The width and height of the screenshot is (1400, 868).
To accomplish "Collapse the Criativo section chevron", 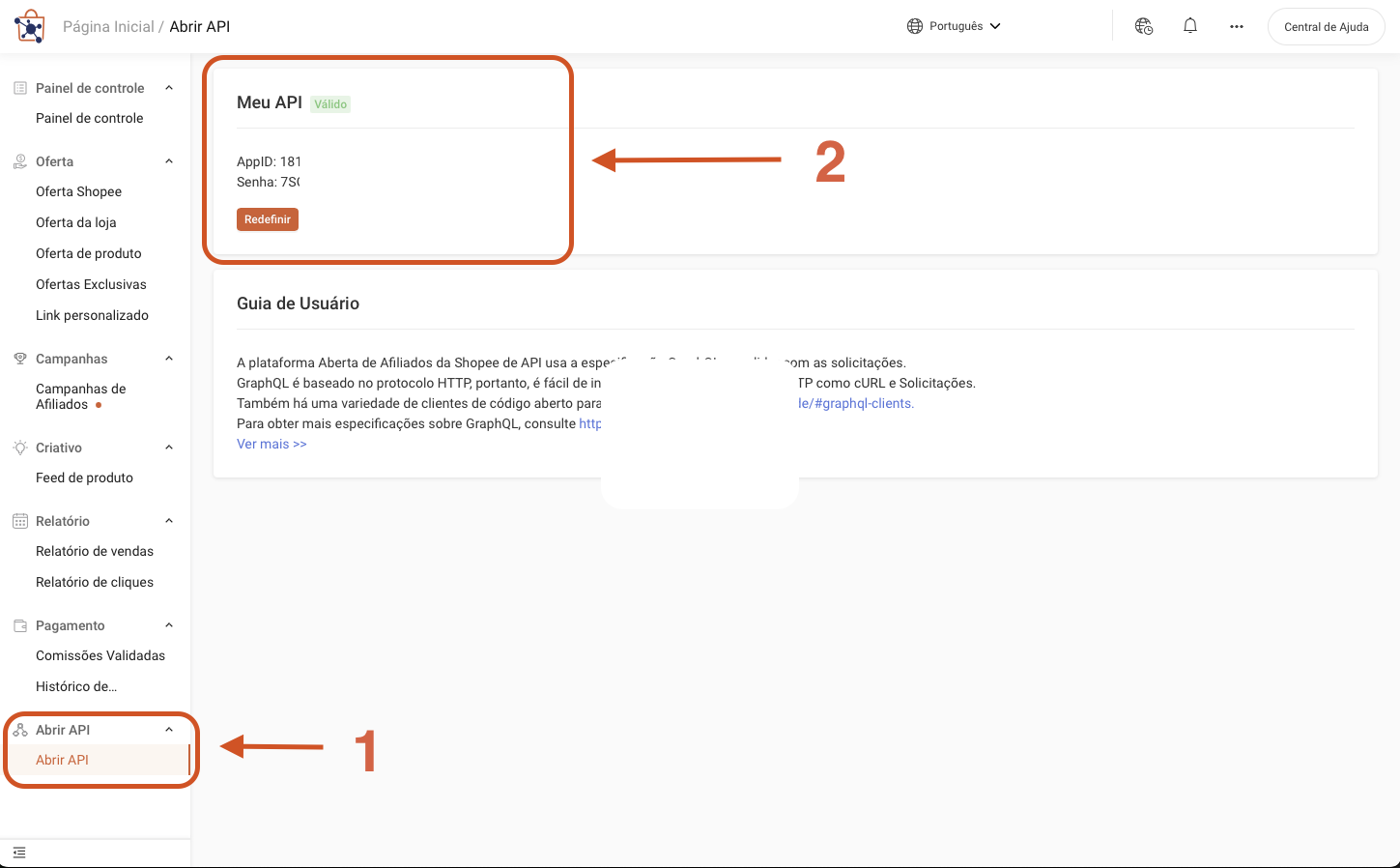I will coord(169,448).
